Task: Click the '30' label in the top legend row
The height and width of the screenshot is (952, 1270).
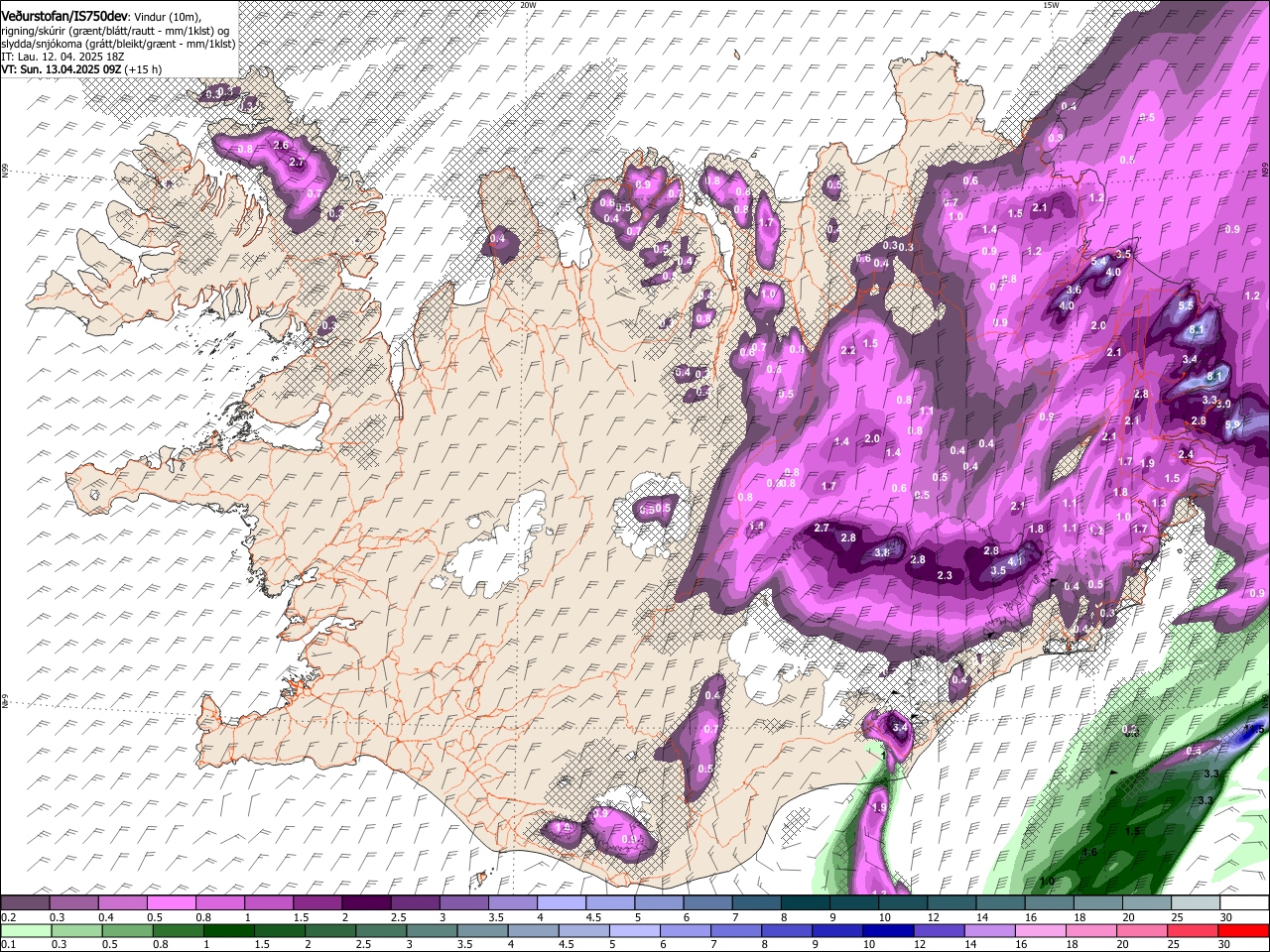Action: coord(1226,917)
